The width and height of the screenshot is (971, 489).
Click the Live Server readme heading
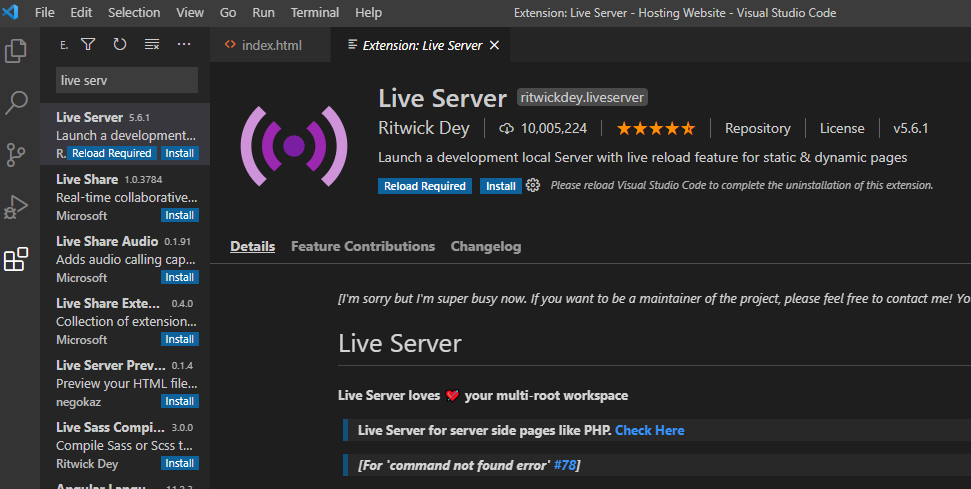click(x=399, y=343)
